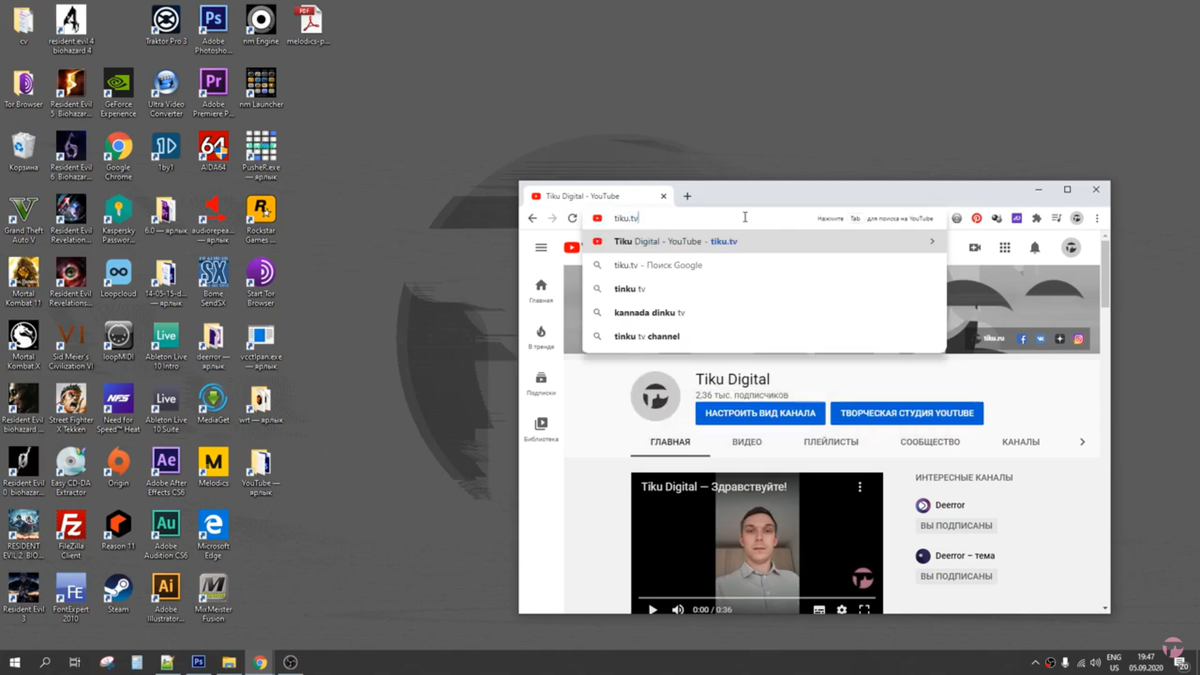Viewport: 1200px width, 675px height.
Task: Open Library (Библиотека) in YouTube sidebar
Action: pyautogui.click(x=541, y=429)
